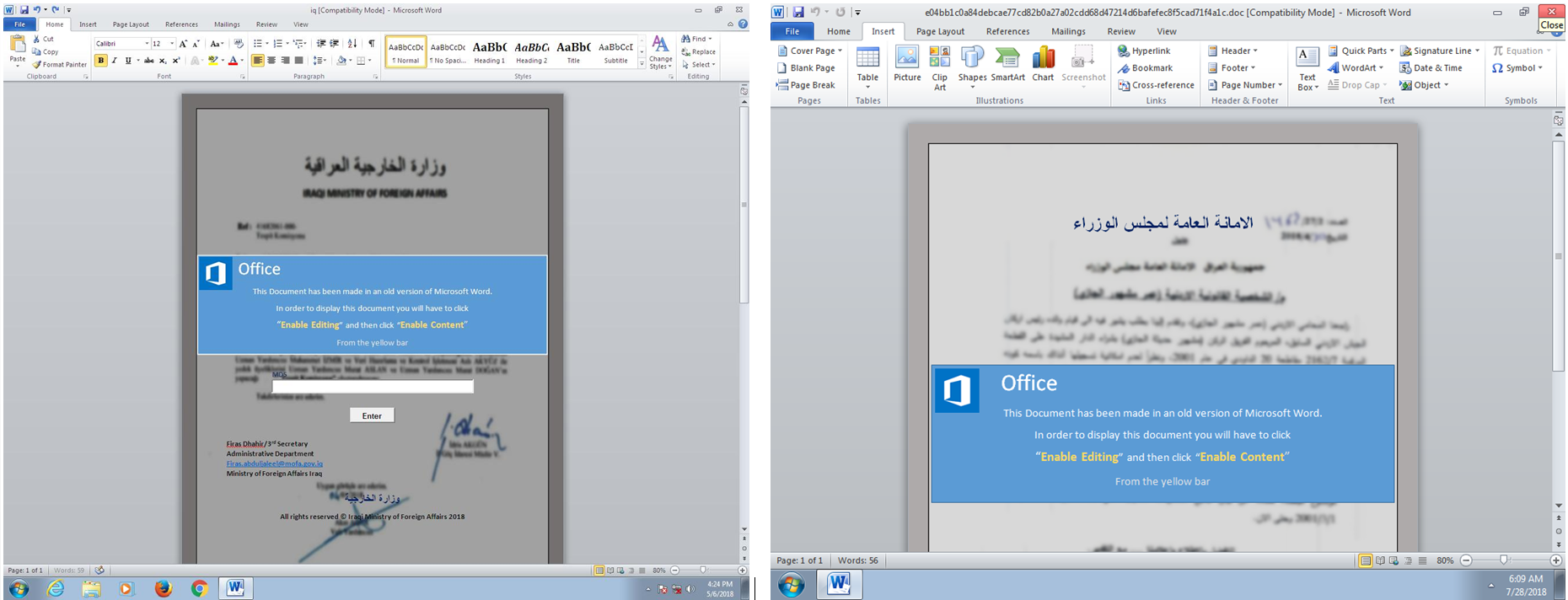The width and height of the screenshot is (1568, 600).
Task: Open the Header dropdown
Action: (x=1233, y=51)
